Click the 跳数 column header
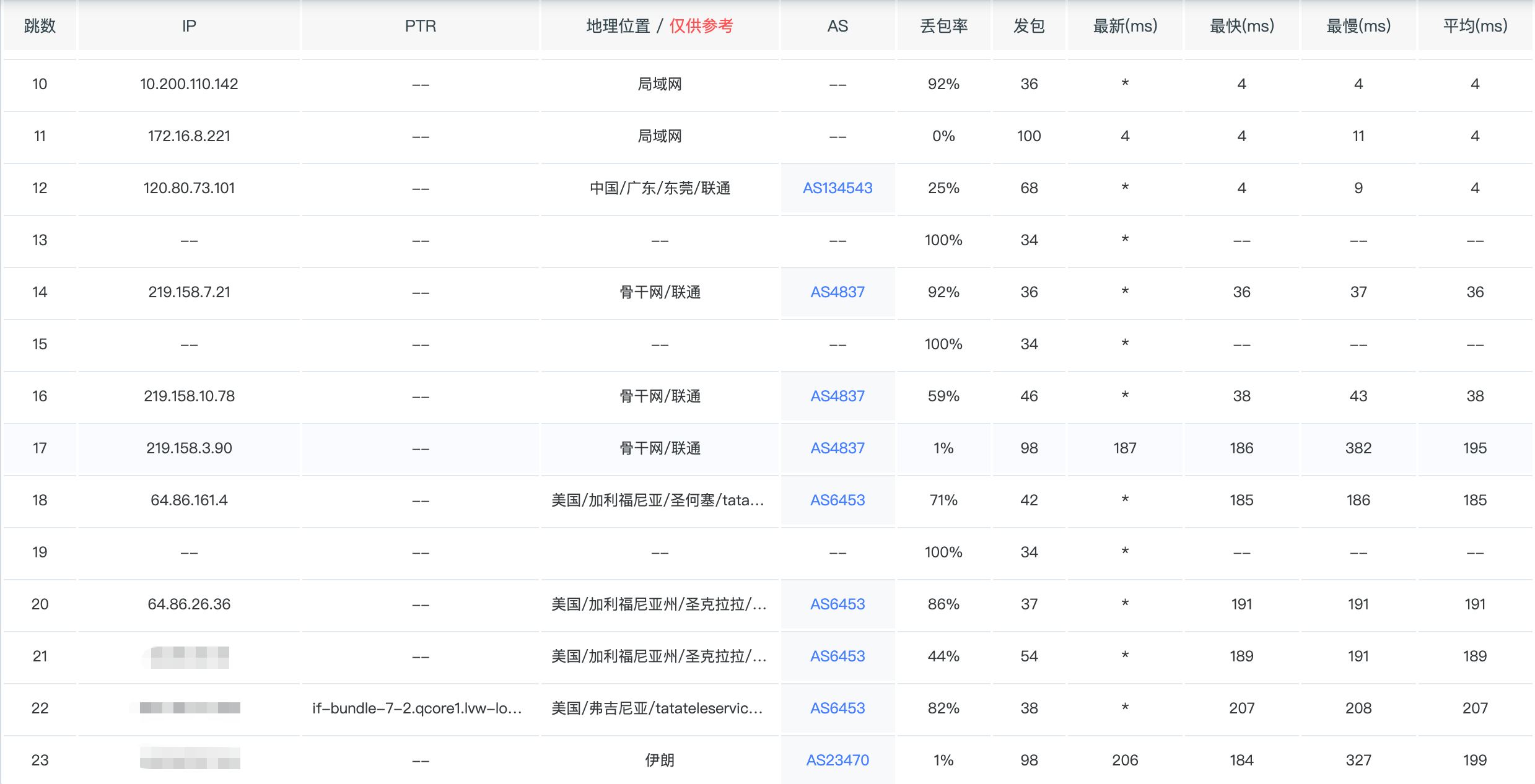This screenshot has height=784, width=1535. (x=40, y=26)
